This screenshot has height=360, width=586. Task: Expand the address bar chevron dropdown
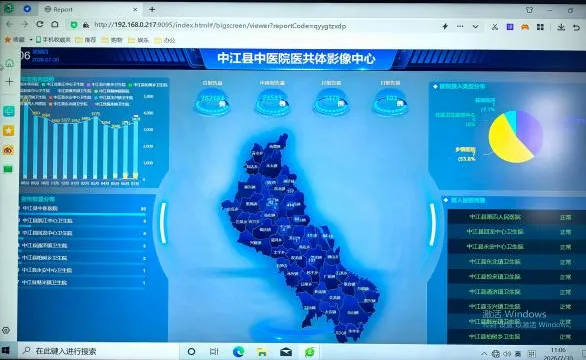click(x=475, y=27)
